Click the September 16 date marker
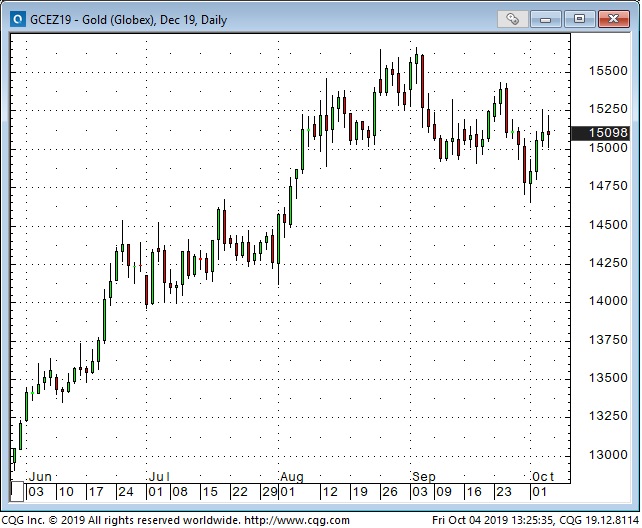The width and height of the screenshot is (642, 528). (x=474, y=492)
